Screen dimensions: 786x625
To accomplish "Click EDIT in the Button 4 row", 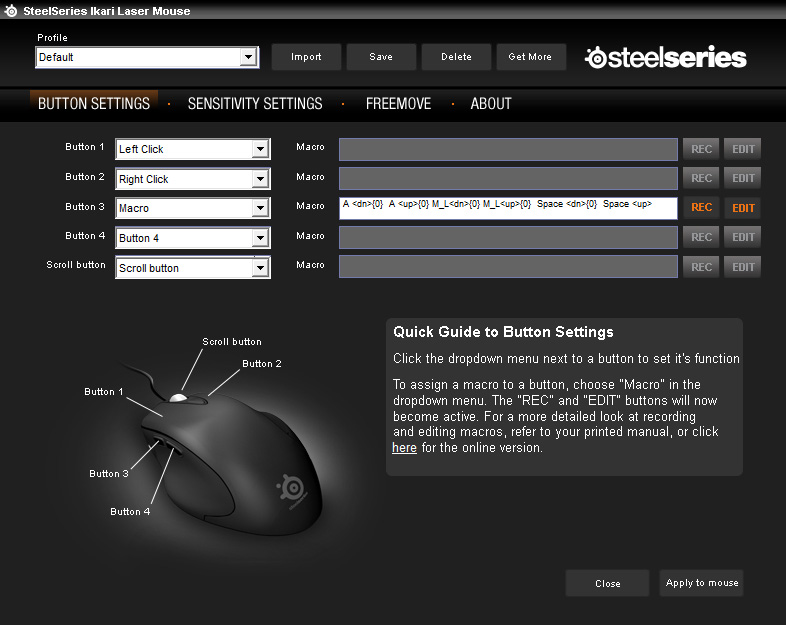I will (x=743, y=237).
